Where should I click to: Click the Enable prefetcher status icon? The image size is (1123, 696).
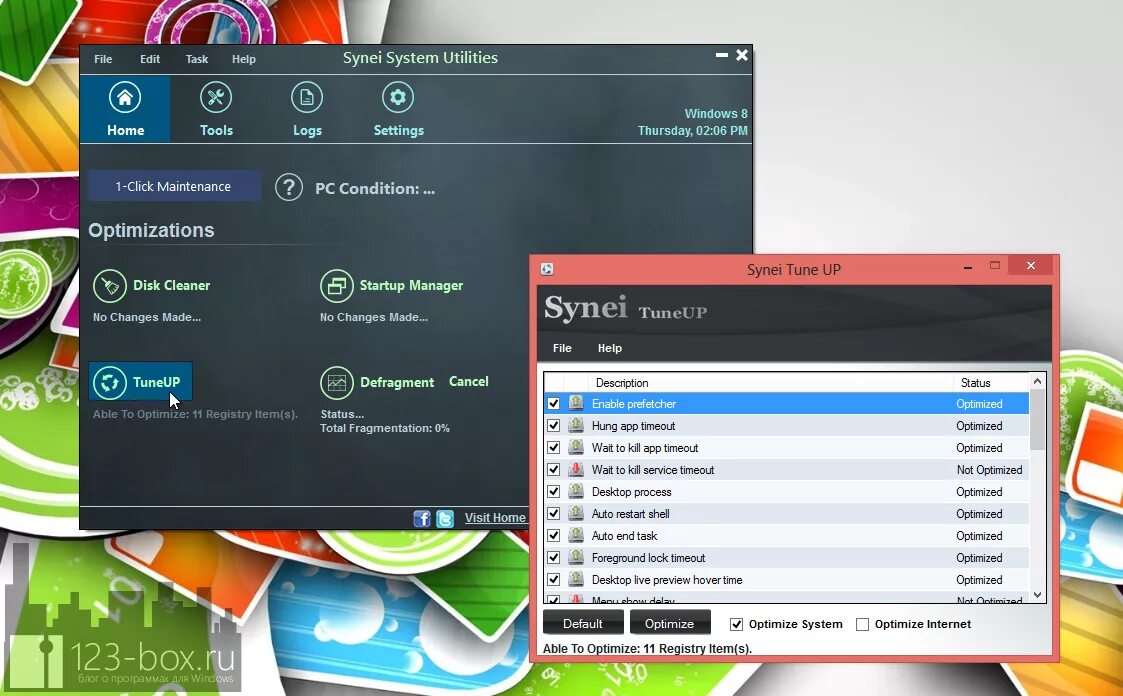[x=576, y=403]
